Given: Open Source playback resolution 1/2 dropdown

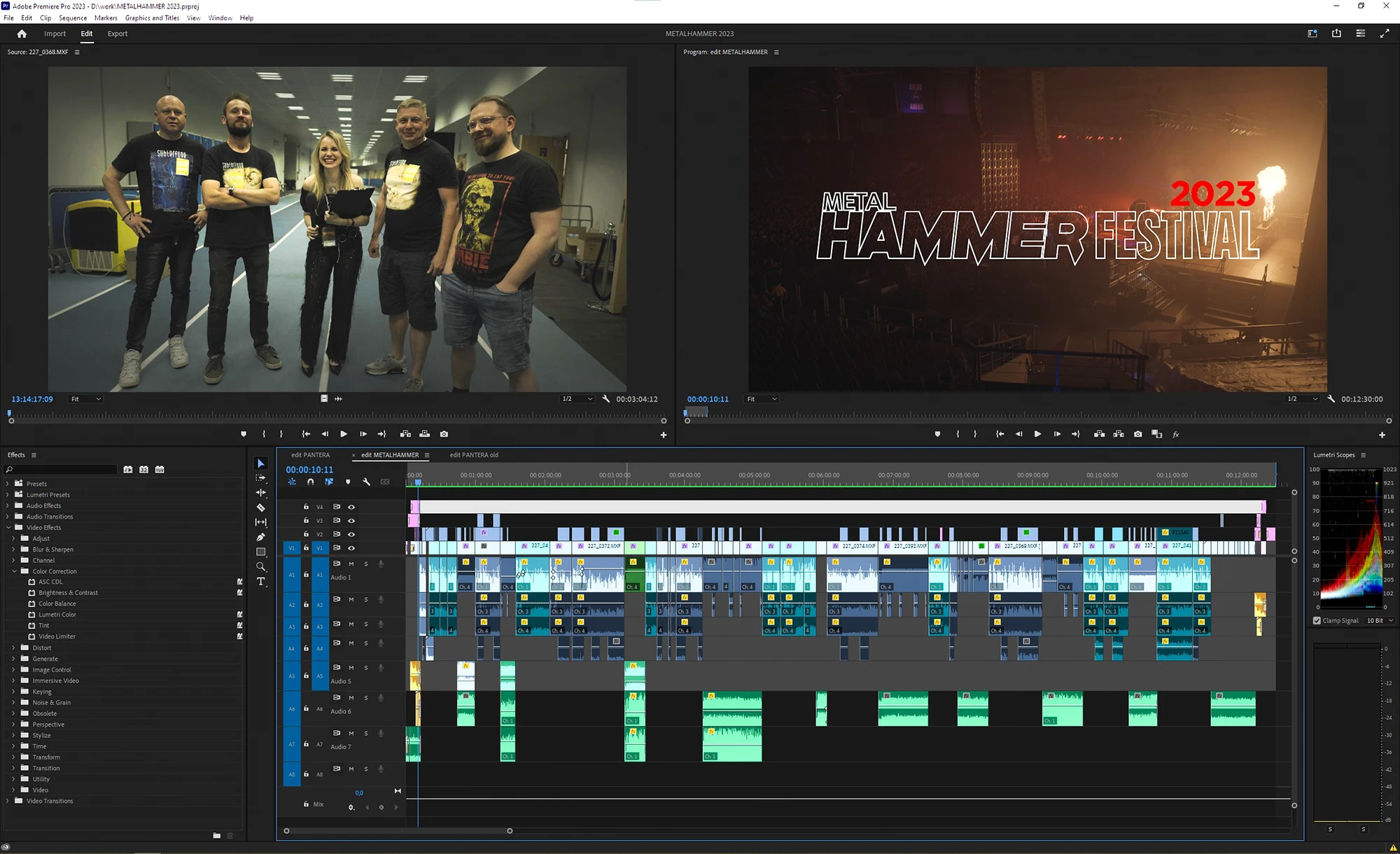Looking at the screenshot, I should pos(577,399).
